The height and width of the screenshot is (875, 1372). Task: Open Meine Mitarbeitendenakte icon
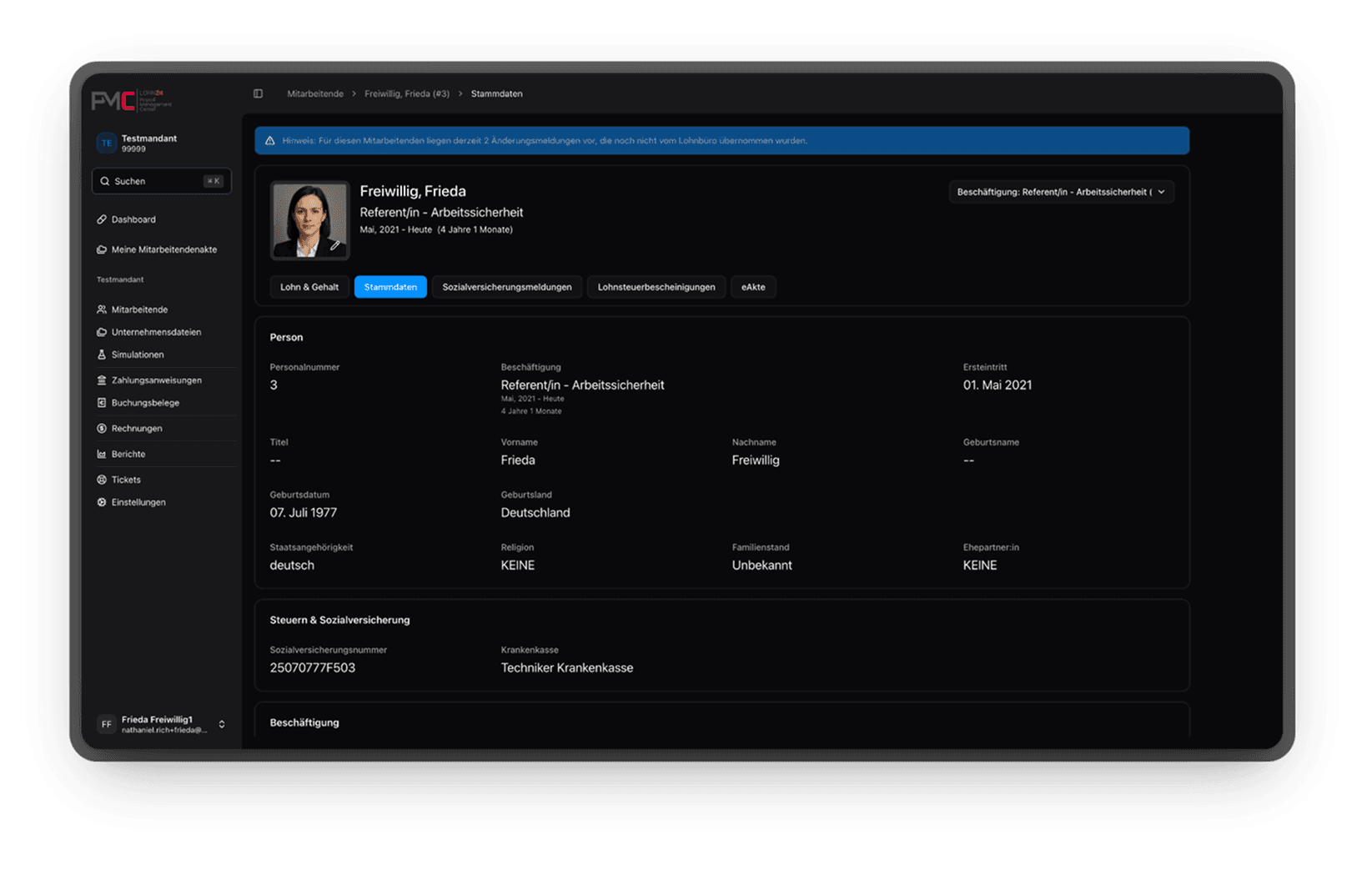pyautogui.click(x=102, y=249)
